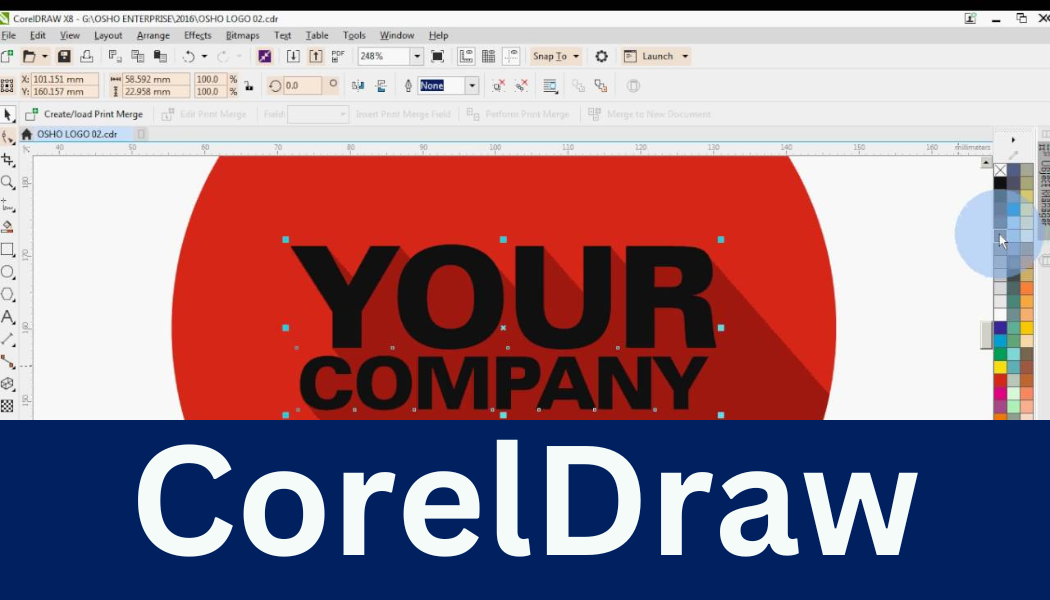Screen dimensions: 1050x600
Task: Click the Launch button
Action: [x=657, y=57]
